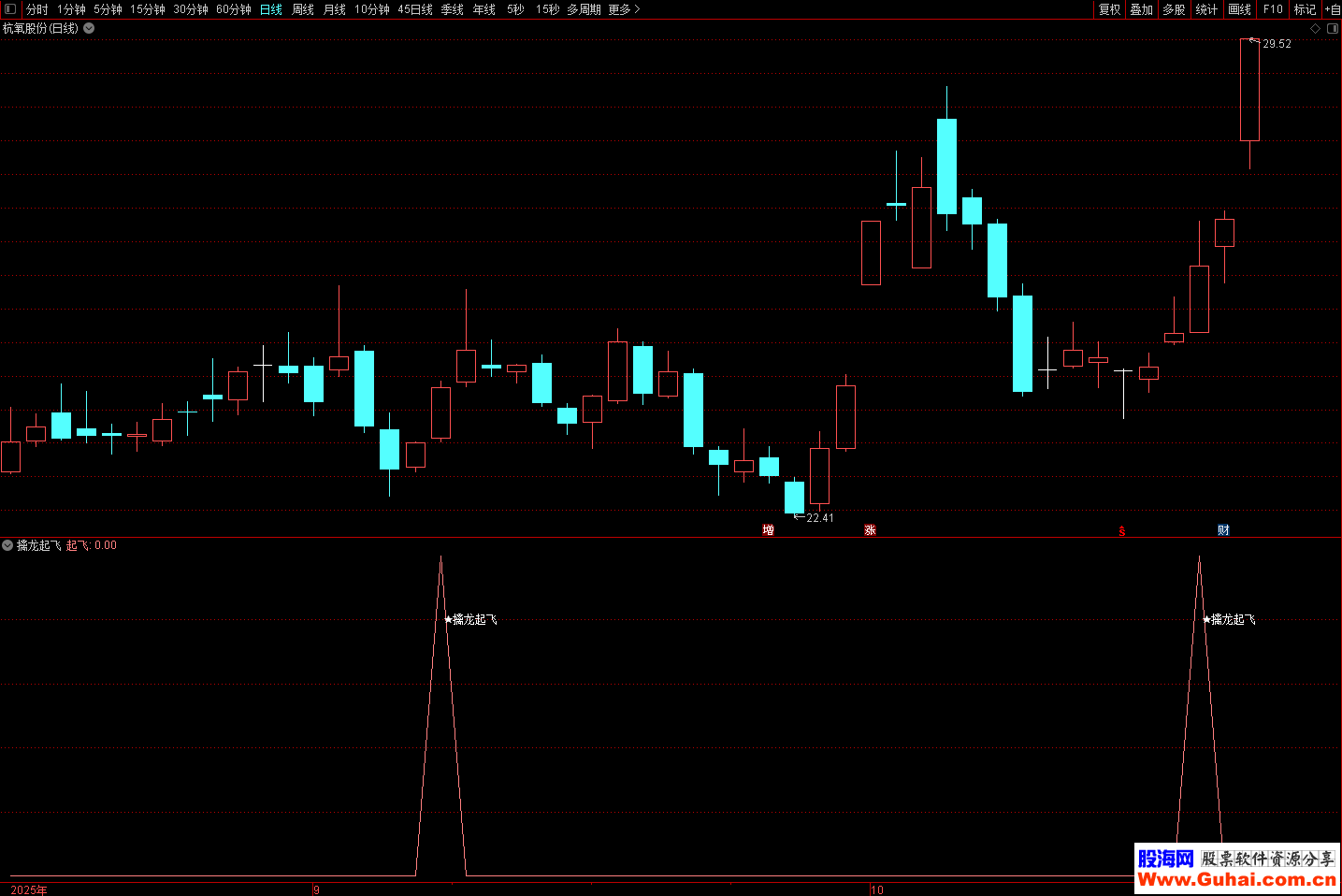Click the left sidebar panel toggle icon

click(x=10, y=9)
